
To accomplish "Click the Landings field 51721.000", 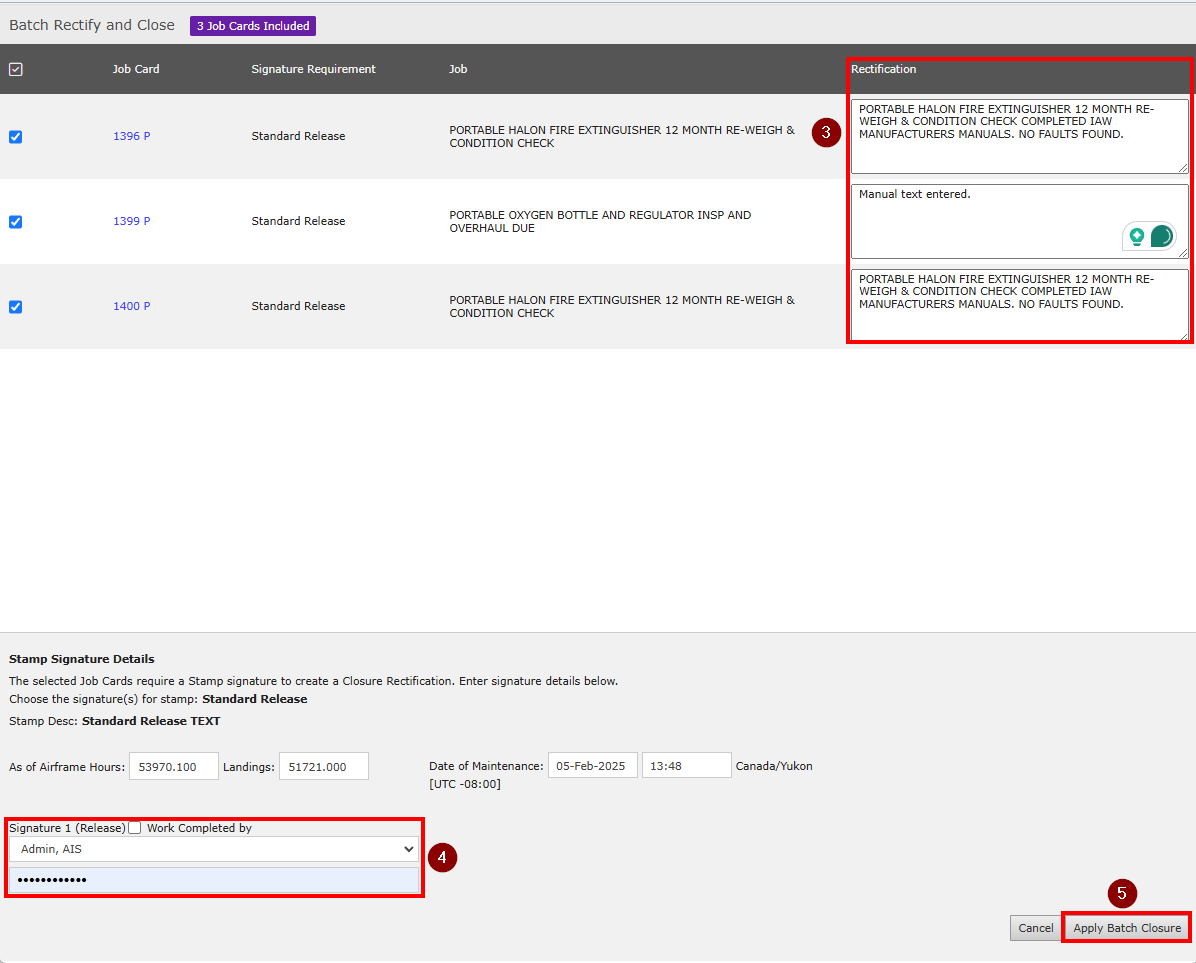I will coord(323,766).
